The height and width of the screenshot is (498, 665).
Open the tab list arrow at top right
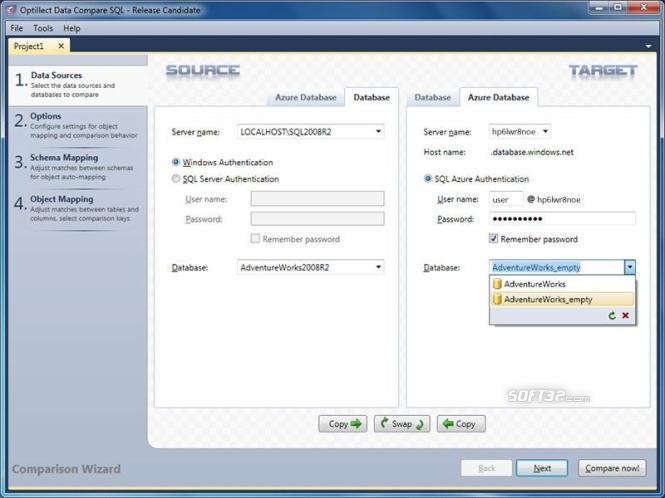(648, 46)
